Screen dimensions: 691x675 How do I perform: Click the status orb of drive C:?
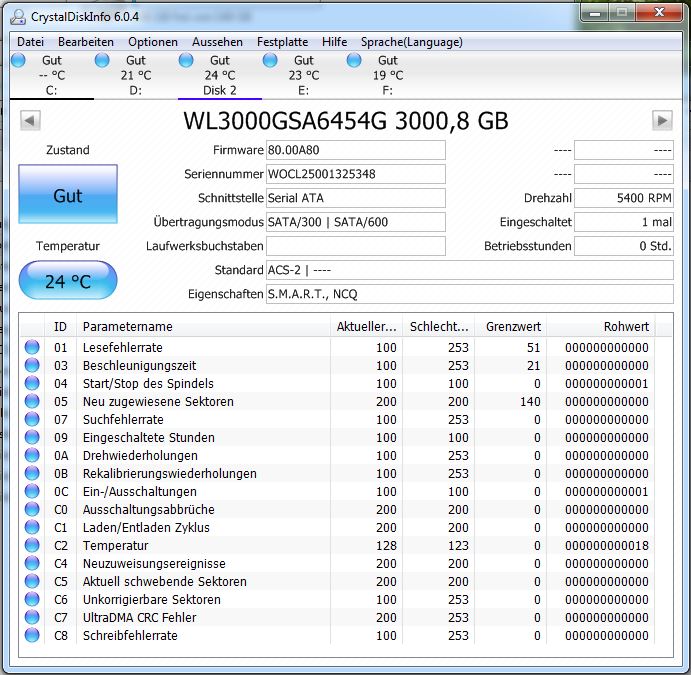pos(18,60)
